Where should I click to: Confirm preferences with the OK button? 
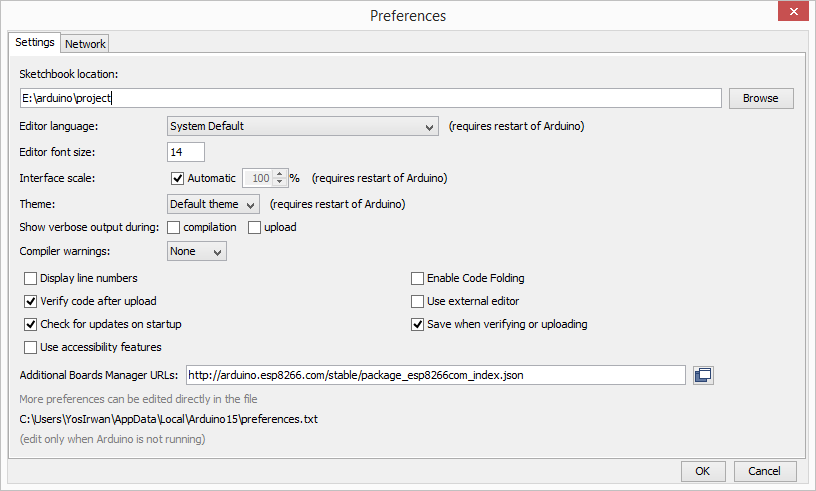pyautogui.click(x=703, y=471)
